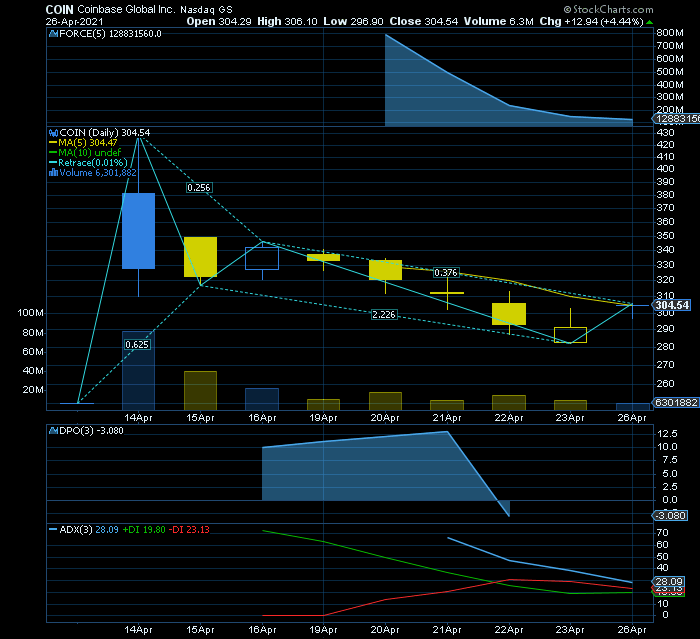Click the 2.226 retracement label
The width and height of the screenshot is (700, 639).
click(x=384, y=314)
